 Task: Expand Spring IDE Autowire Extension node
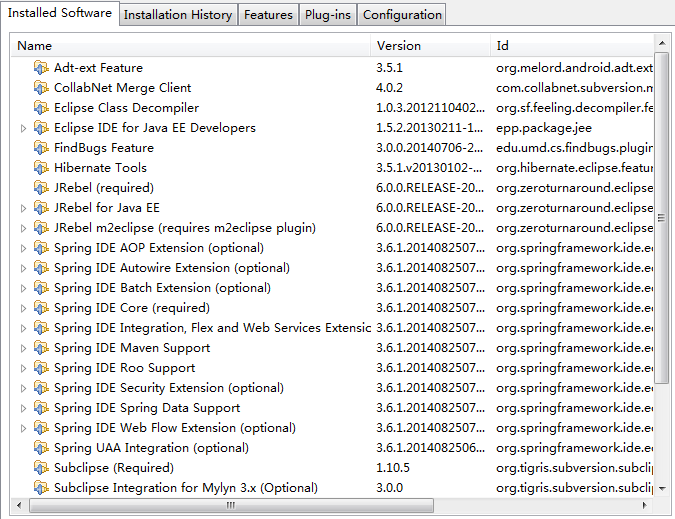click(23, 268)
